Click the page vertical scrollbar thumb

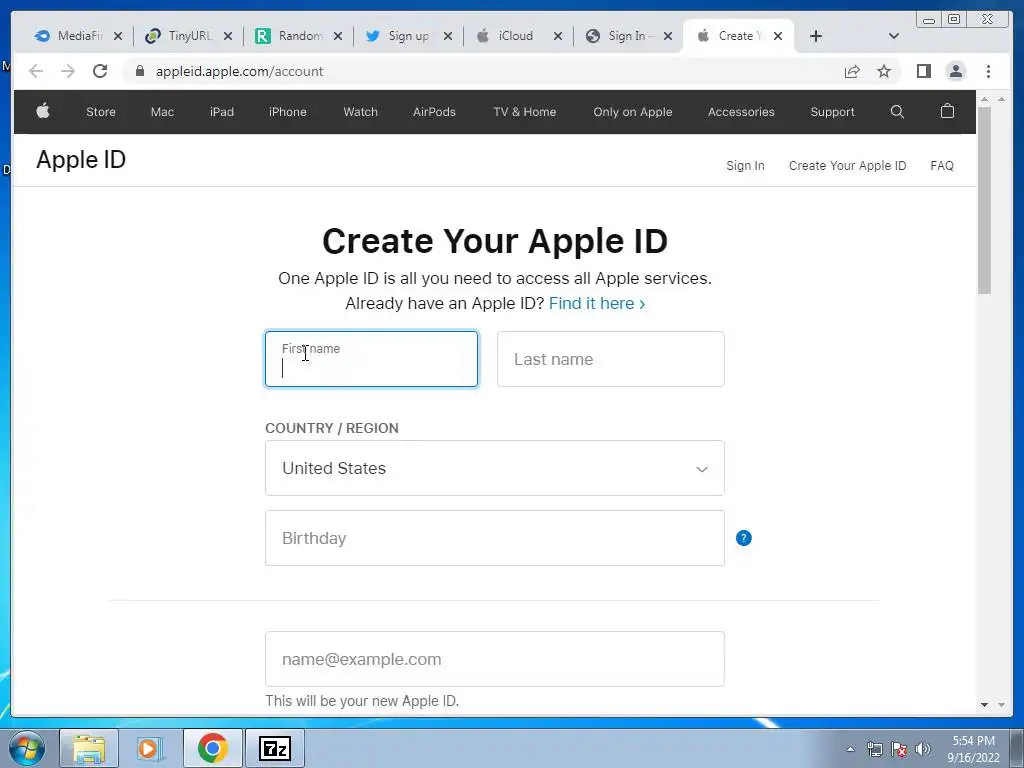pos(984,200)
